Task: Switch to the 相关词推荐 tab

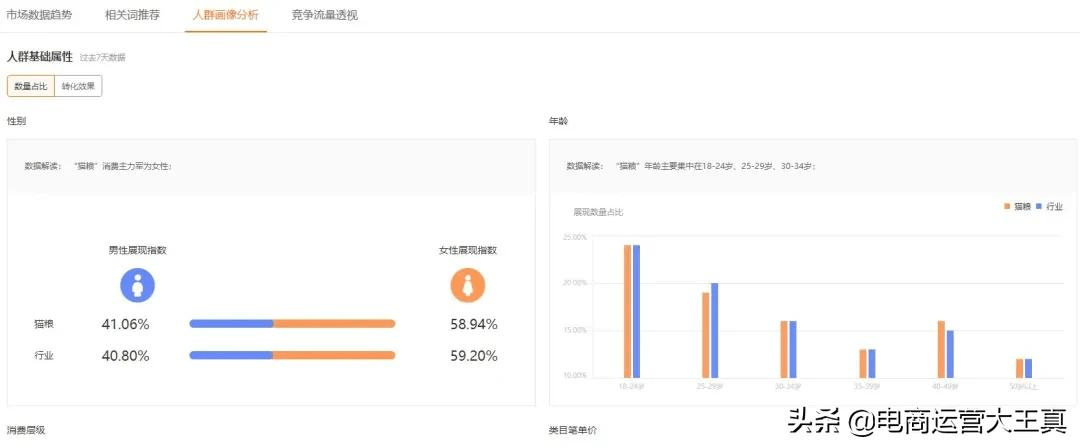Action: tap(132, 15)
